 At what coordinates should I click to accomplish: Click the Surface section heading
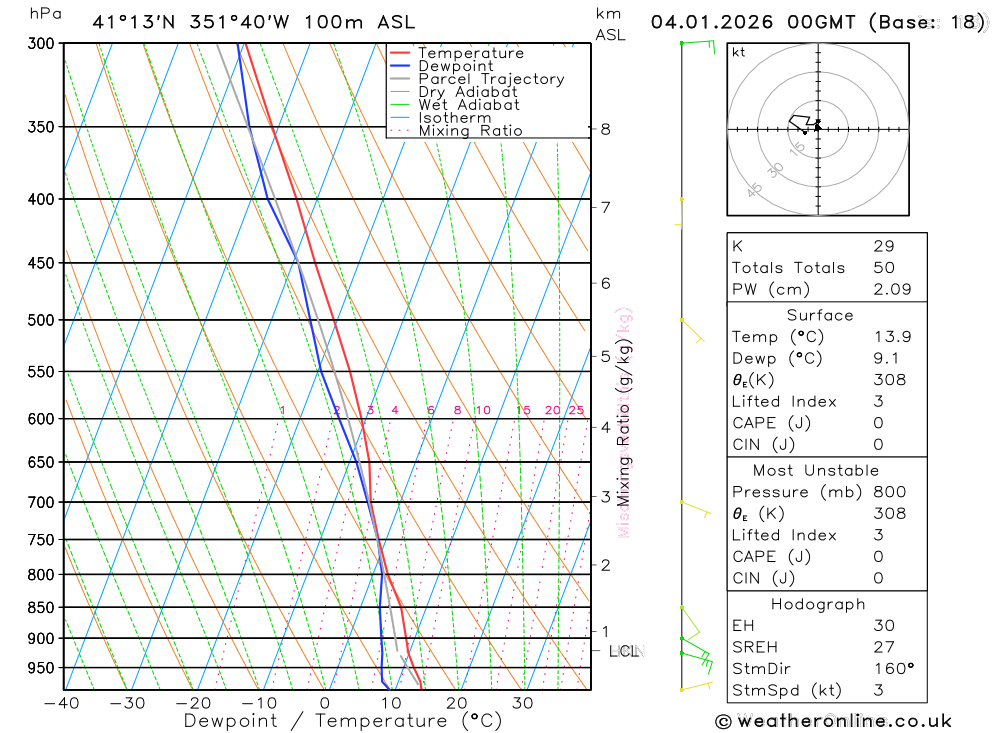click(820, 315)
